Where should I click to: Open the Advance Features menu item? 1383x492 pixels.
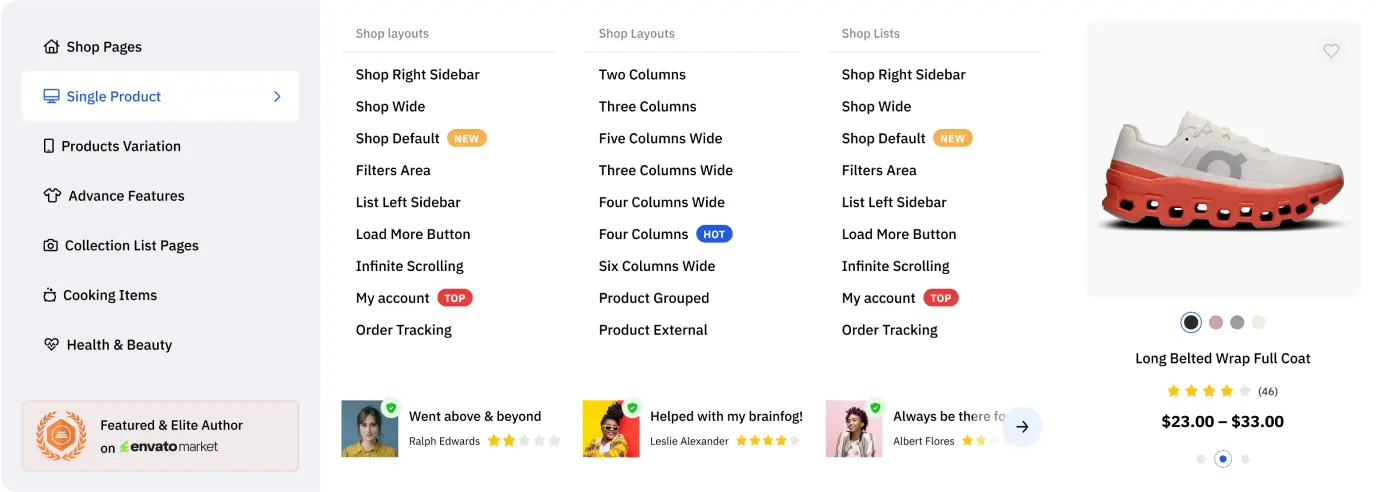tap(126, 196)
